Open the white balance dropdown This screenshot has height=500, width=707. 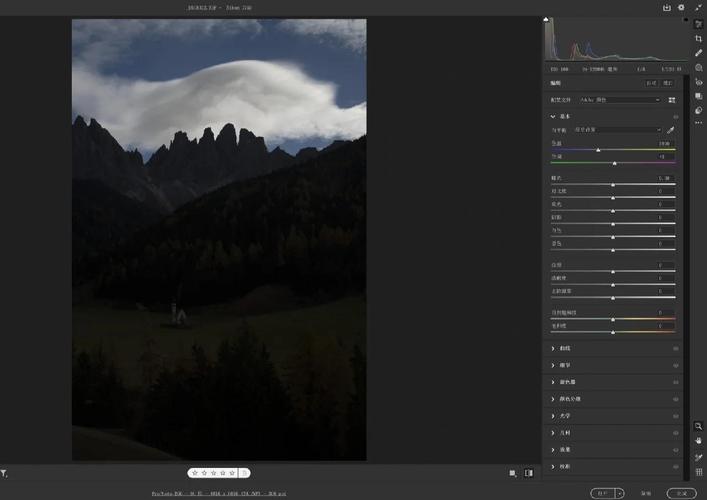[618, 130]
